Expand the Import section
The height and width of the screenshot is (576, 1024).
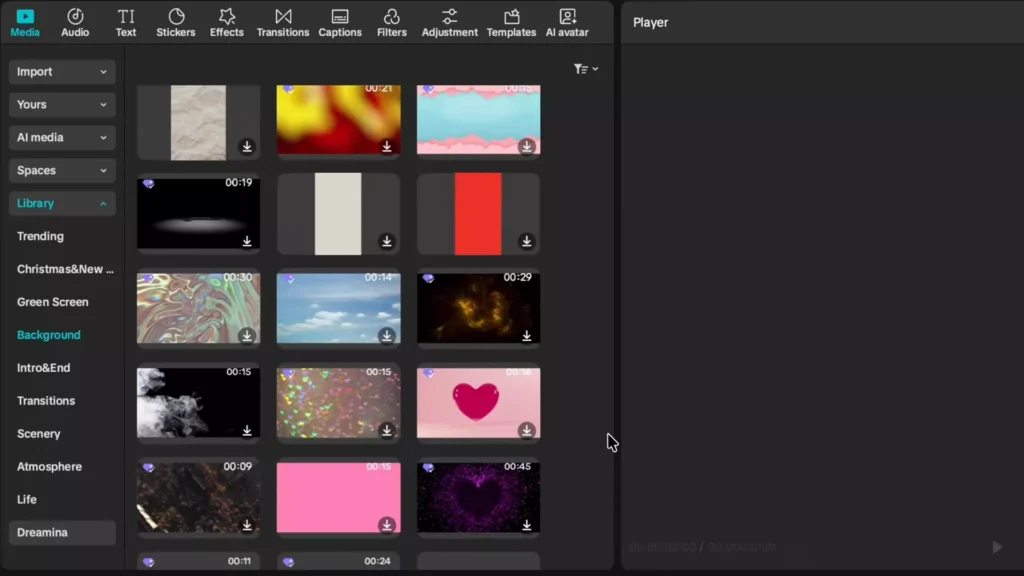coord(62,71)
